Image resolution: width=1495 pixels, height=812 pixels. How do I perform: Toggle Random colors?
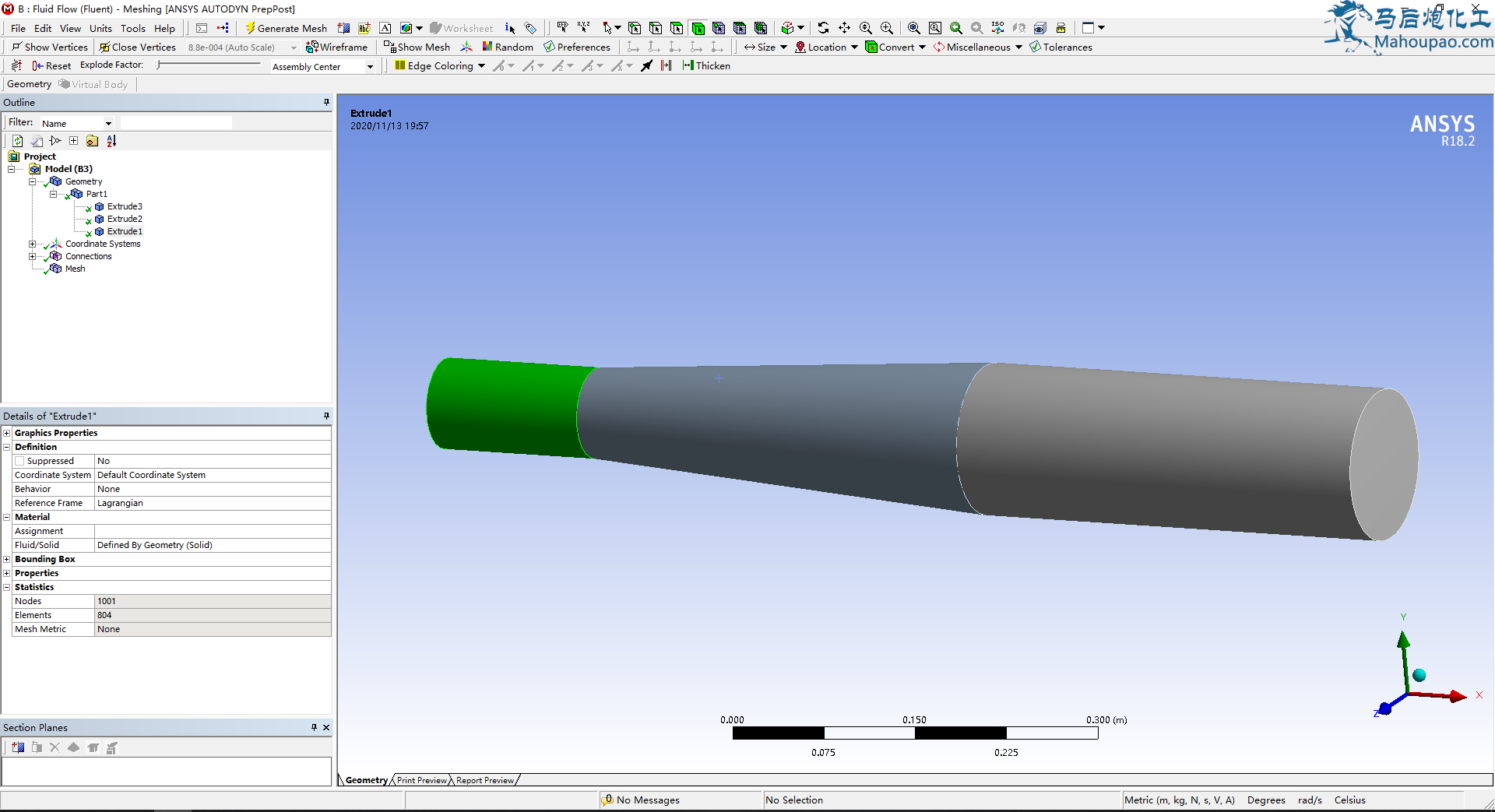point(508,47)
